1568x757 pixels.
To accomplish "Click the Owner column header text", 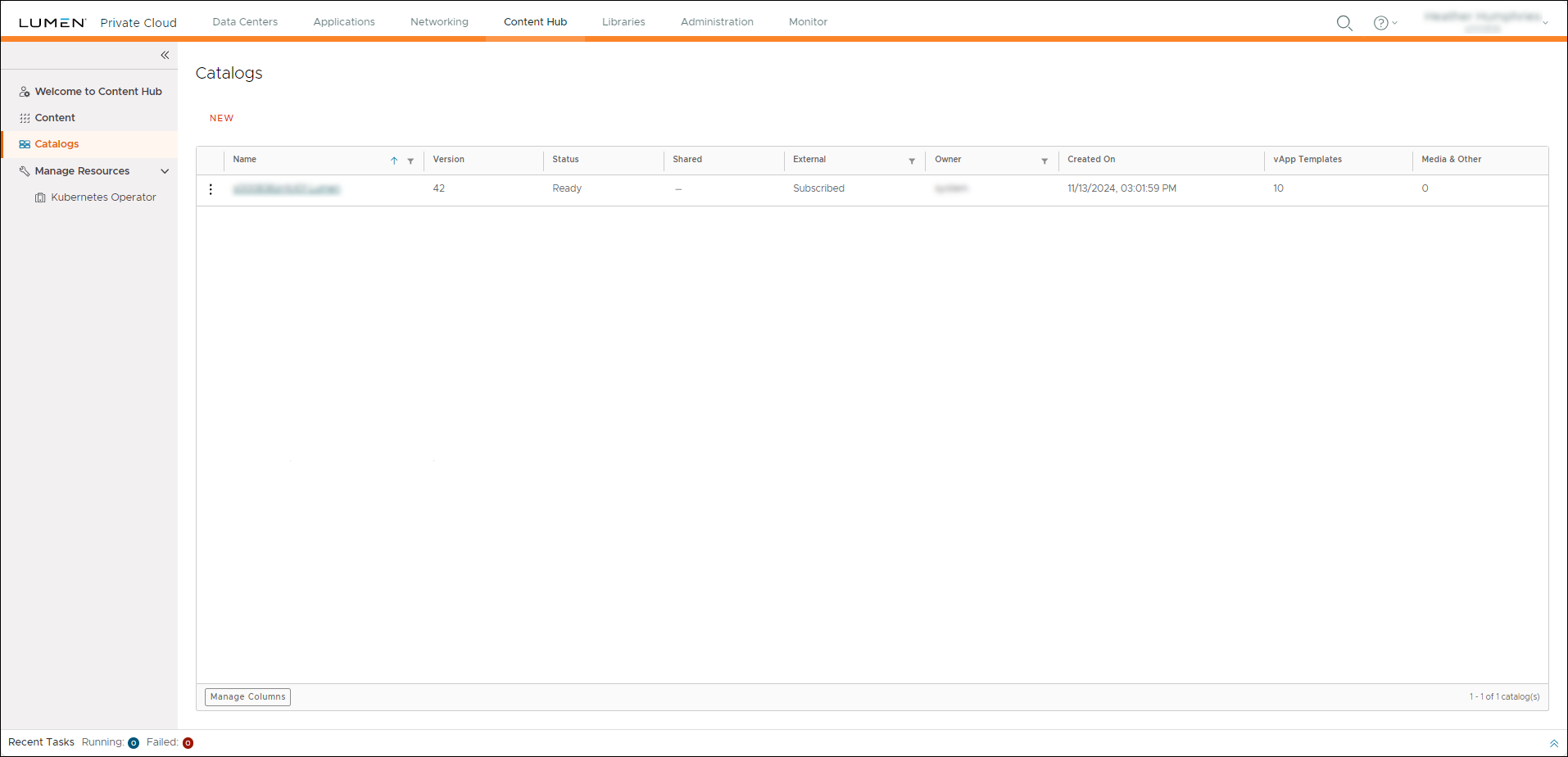I will [948, 160].
